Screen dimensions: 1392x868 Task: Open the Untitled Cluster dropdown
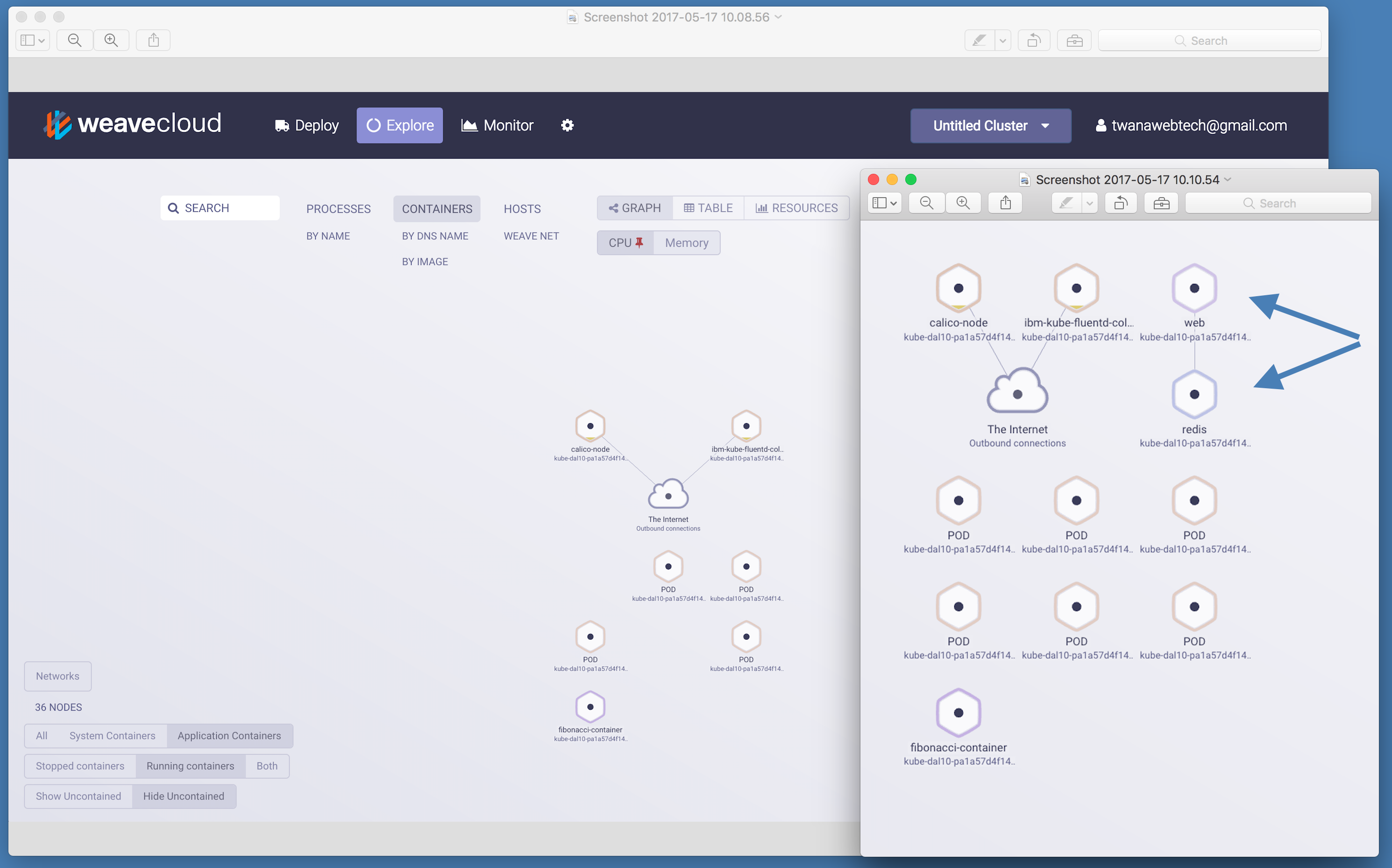990,126
